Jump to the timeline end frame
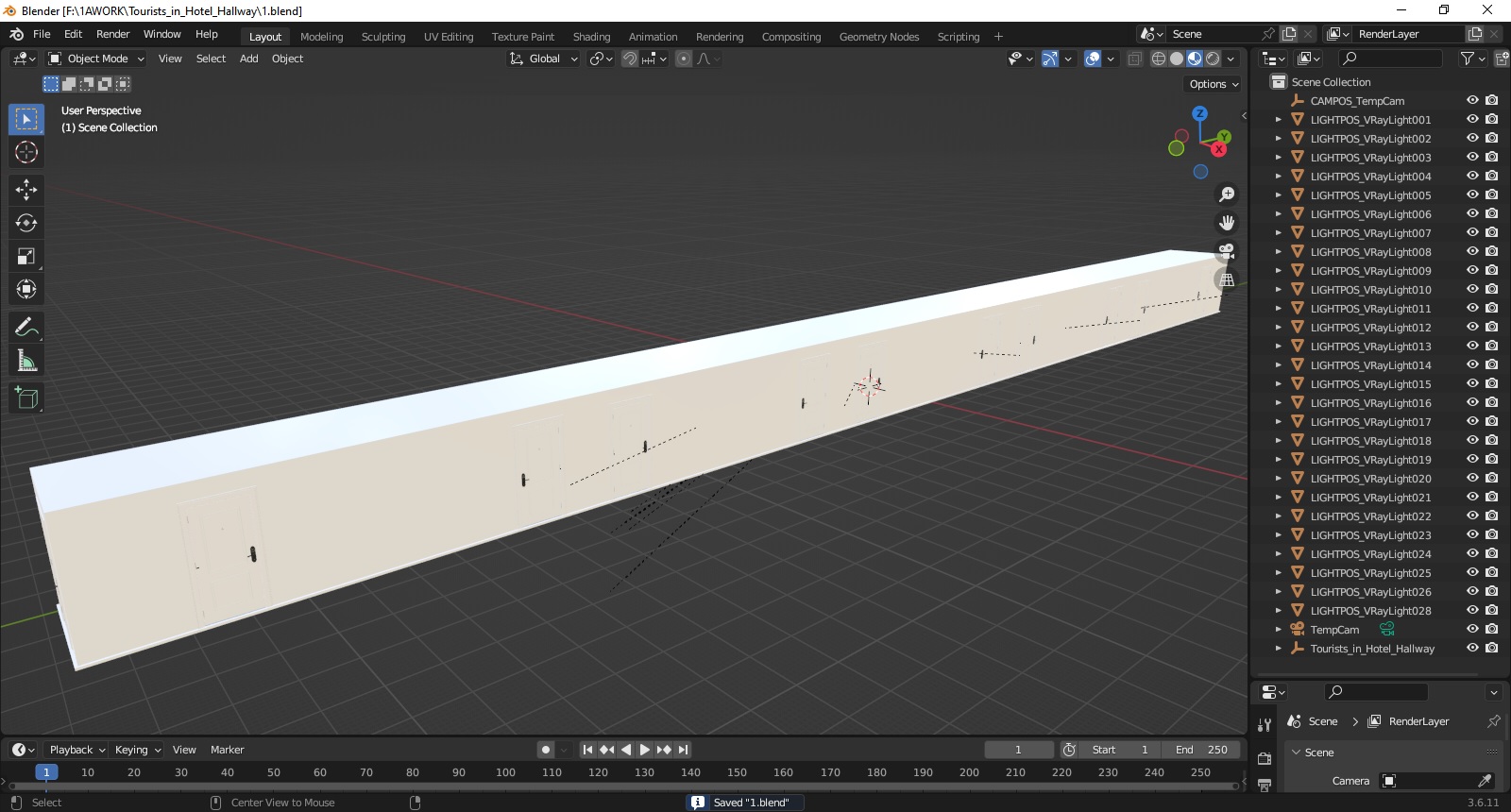Image resolution: width=1511 pixels, height=812 pixels. (x=683, y=750)
